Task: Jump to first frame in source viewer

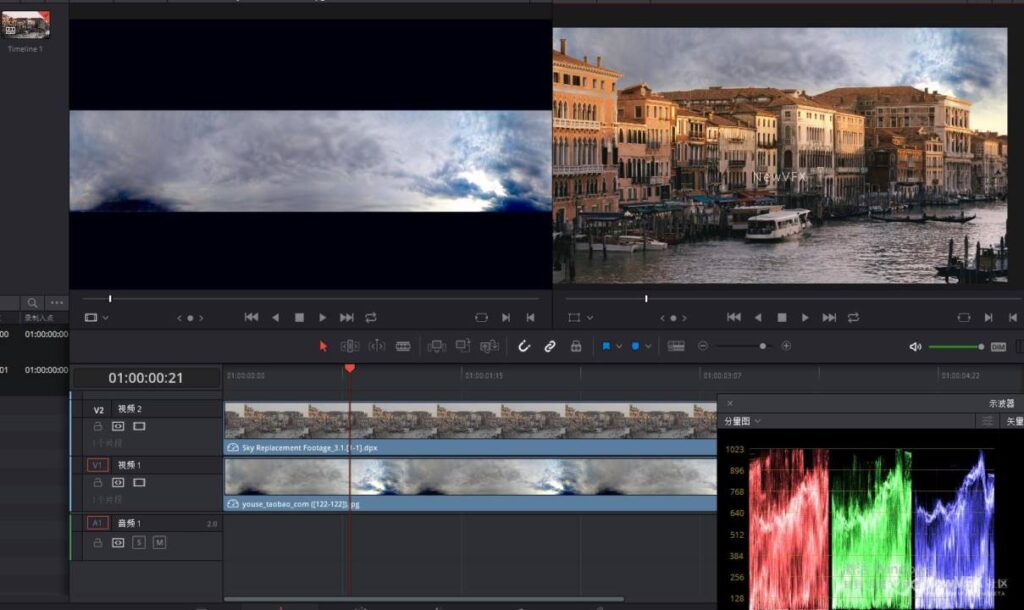Action: [x=251, y=317]
